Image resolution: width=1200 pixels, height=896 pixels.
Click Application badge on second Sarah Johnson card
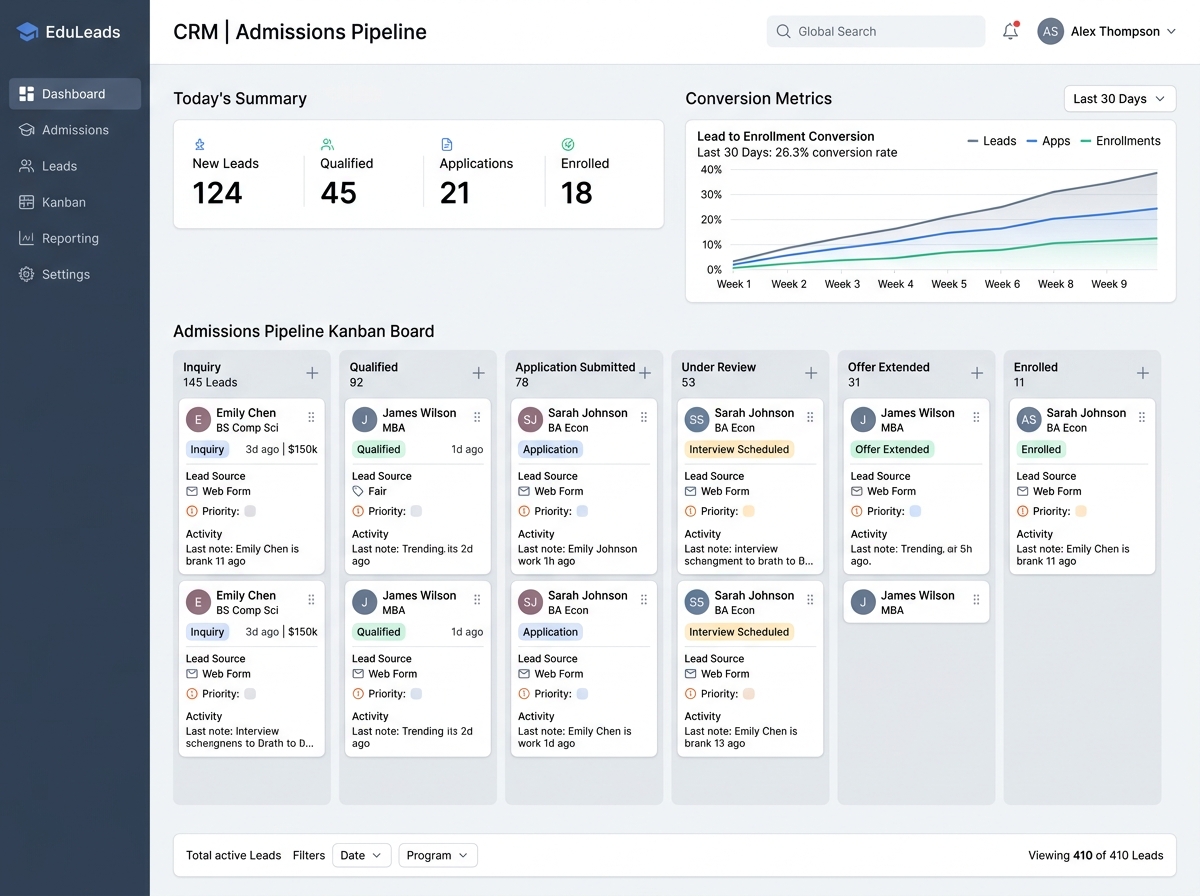(550, 632)
